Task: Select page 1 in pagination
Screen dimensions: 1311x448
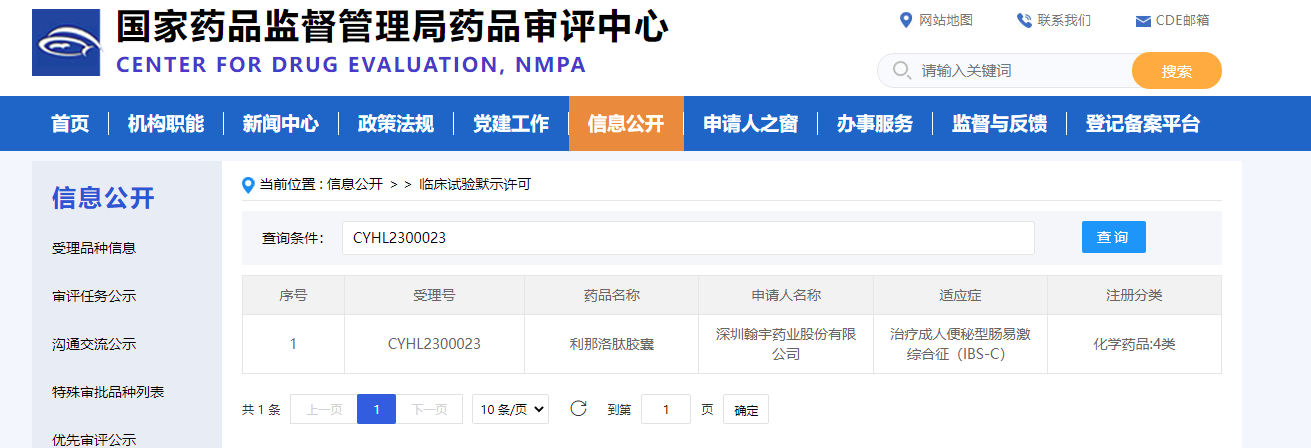Action: [376, 409]
